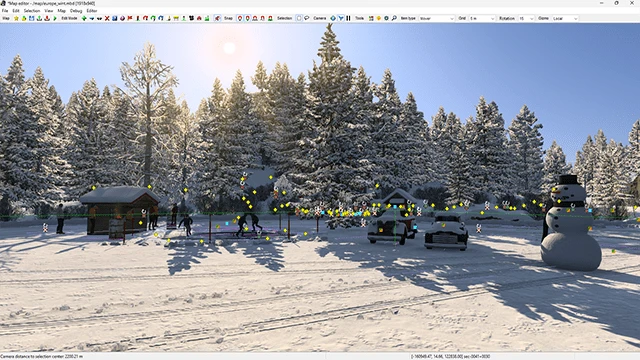Open the View menu

pyautogui.click(x=49, y=11)
